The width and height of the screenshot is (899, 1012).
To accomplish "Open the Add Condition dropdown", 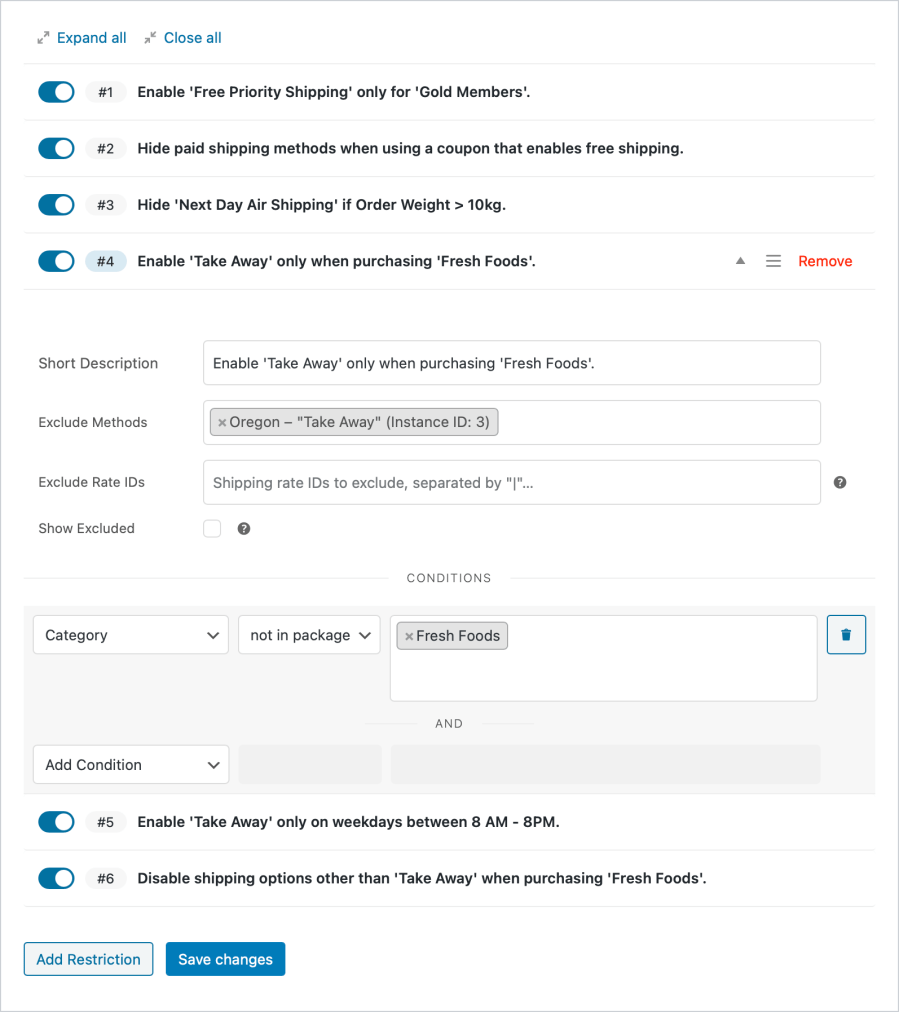I will (x=130, y=764).
